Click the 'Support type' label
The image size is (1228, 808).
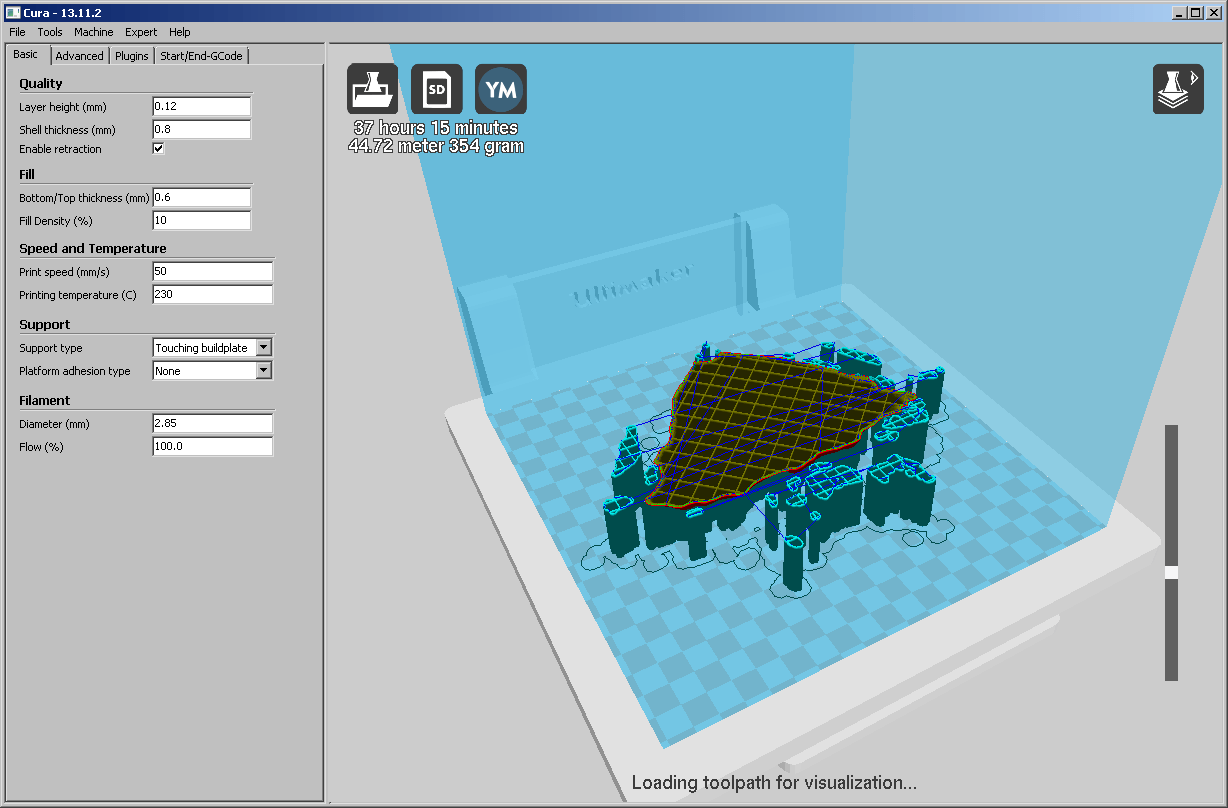pyautogui.click(x=51, y=348)
